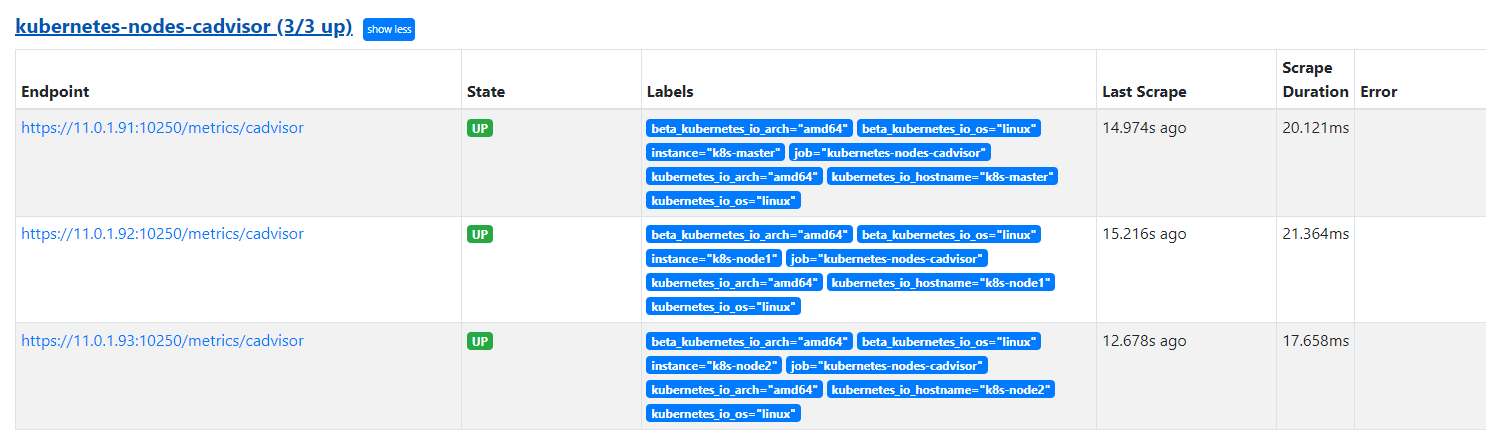The image size is (1486, 434).
Task: Click the instance="k8s-node1" label badge
Action: [714, 259]
